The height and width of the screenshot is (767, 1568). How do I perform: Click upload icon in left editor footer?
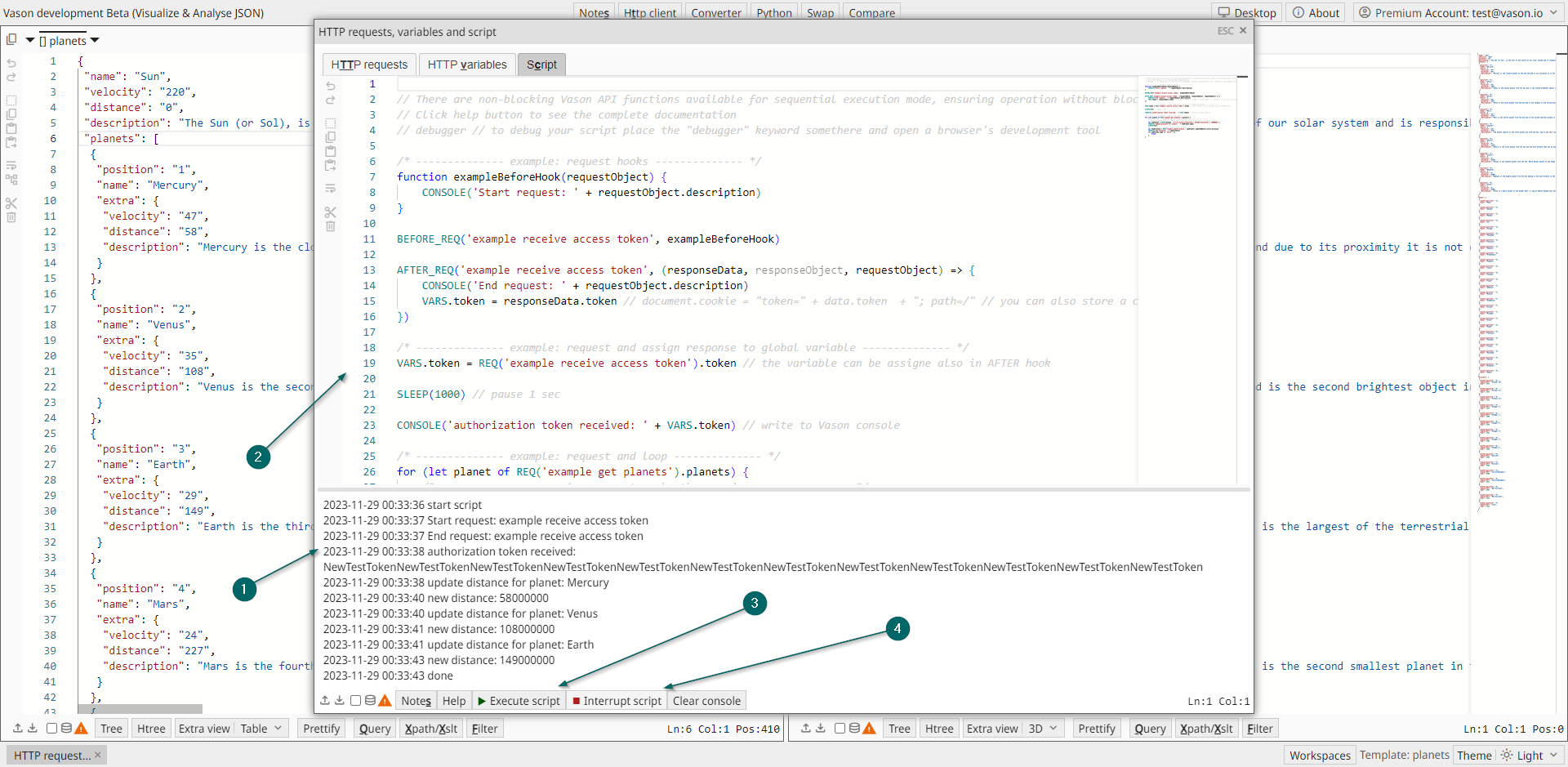[18, 728]
